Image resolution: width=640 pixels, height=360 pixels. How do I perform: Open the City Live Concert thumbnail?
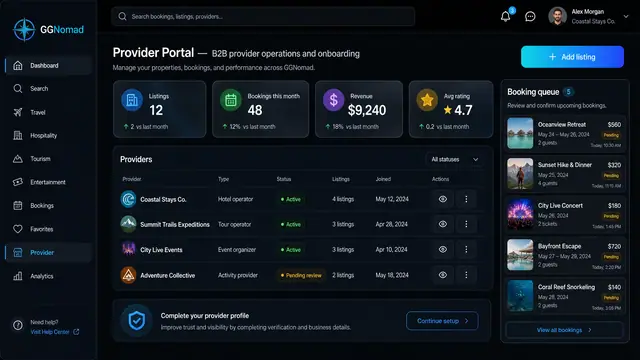click(x=520, y=214)
